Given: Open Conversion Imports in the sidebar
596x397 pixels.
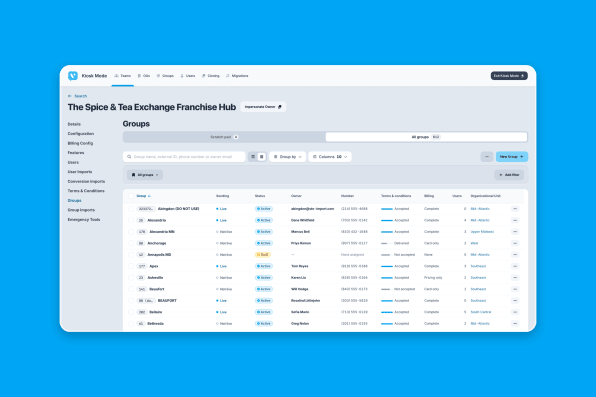Looking at the screenshot, I should (x=86, y=181).
